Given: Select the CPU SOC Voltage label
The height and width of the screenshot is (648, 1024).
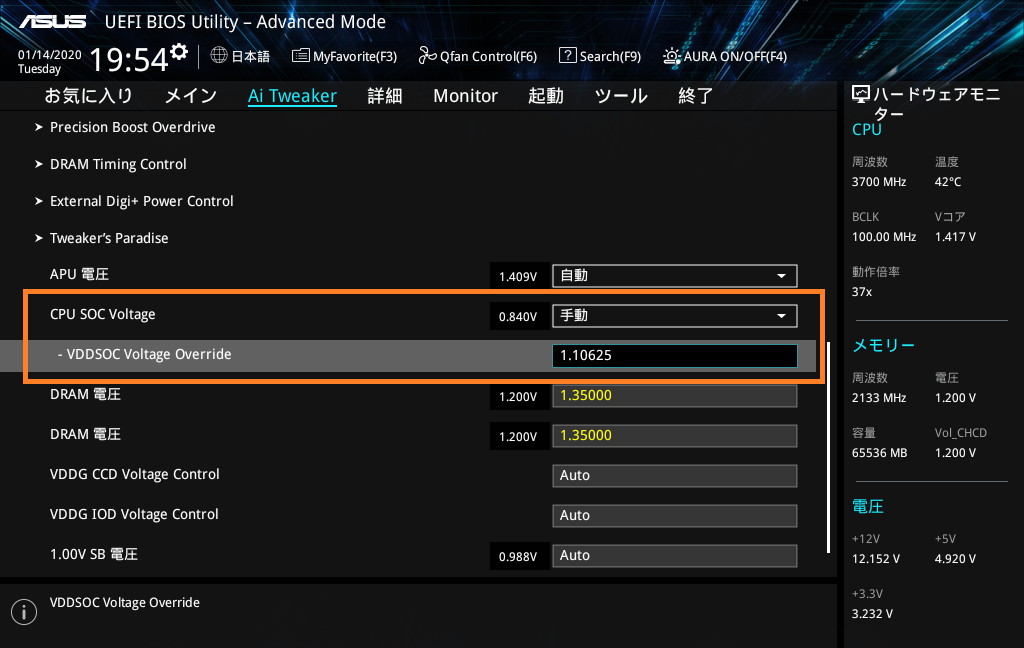Looking at the screenshot, I should click(103, 314).
